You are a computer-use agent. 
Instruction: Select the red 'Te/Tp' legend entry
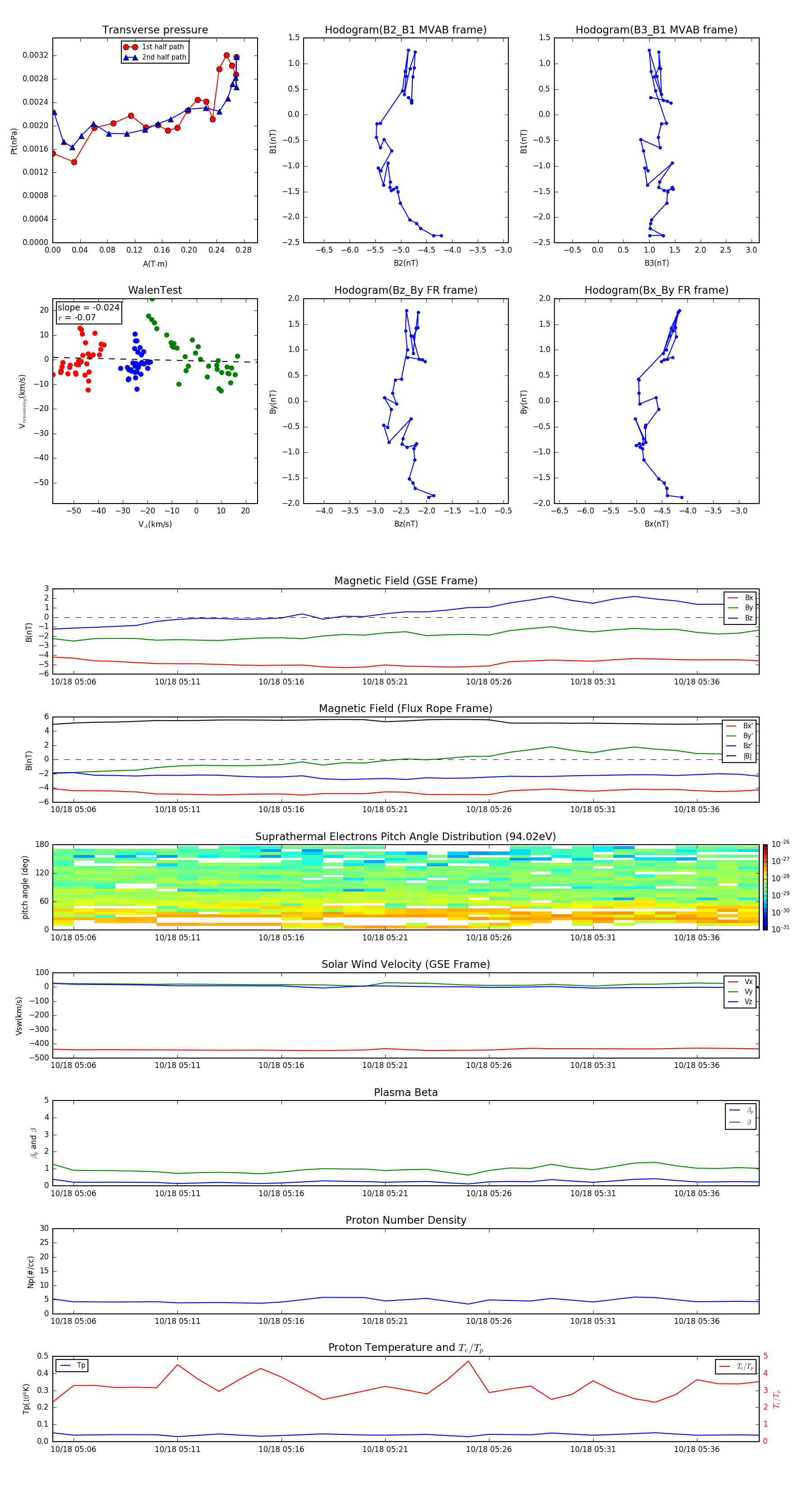(736, 1366)
